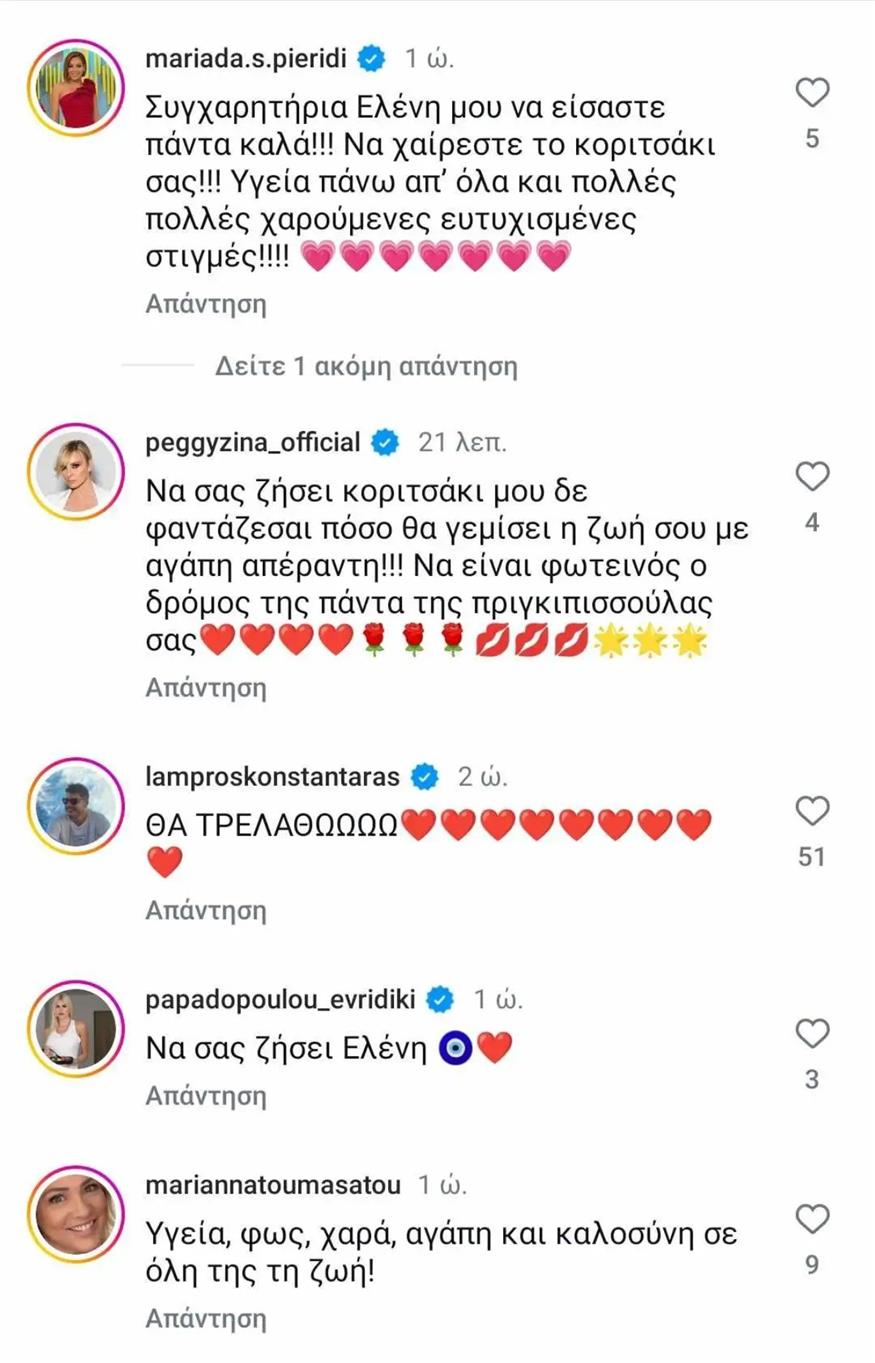Expand "Δείτε 1 ακόμη απάντηση" replies
This screenshot has height=1363, width=875.
366,366
